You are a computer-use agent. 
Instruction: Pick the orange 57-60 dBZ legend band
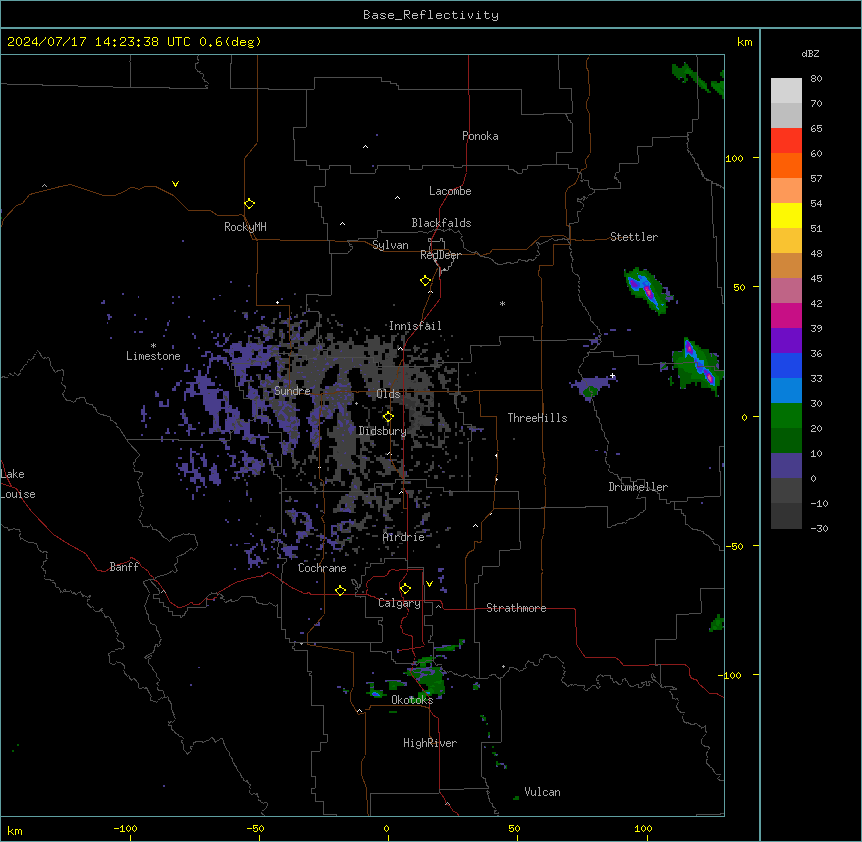click(786, 165)
